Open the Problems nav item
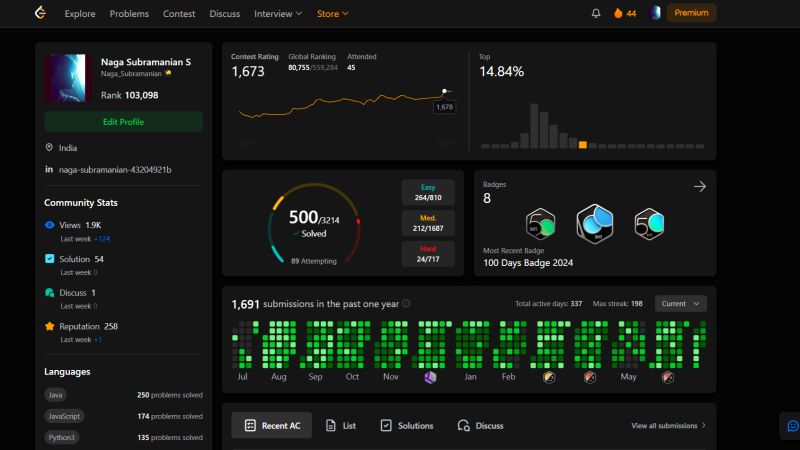The image size is (800, 450). [x=129, y=14]
